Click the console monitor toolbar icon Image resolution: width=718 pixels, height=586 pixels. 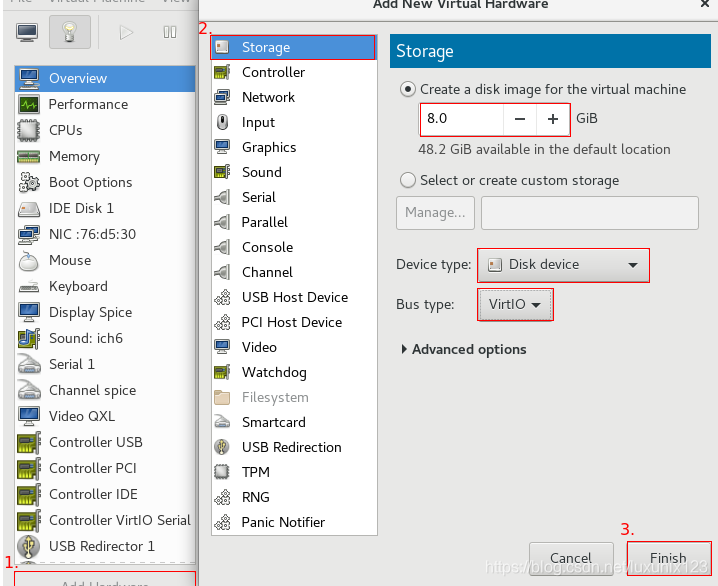(27, 33)
